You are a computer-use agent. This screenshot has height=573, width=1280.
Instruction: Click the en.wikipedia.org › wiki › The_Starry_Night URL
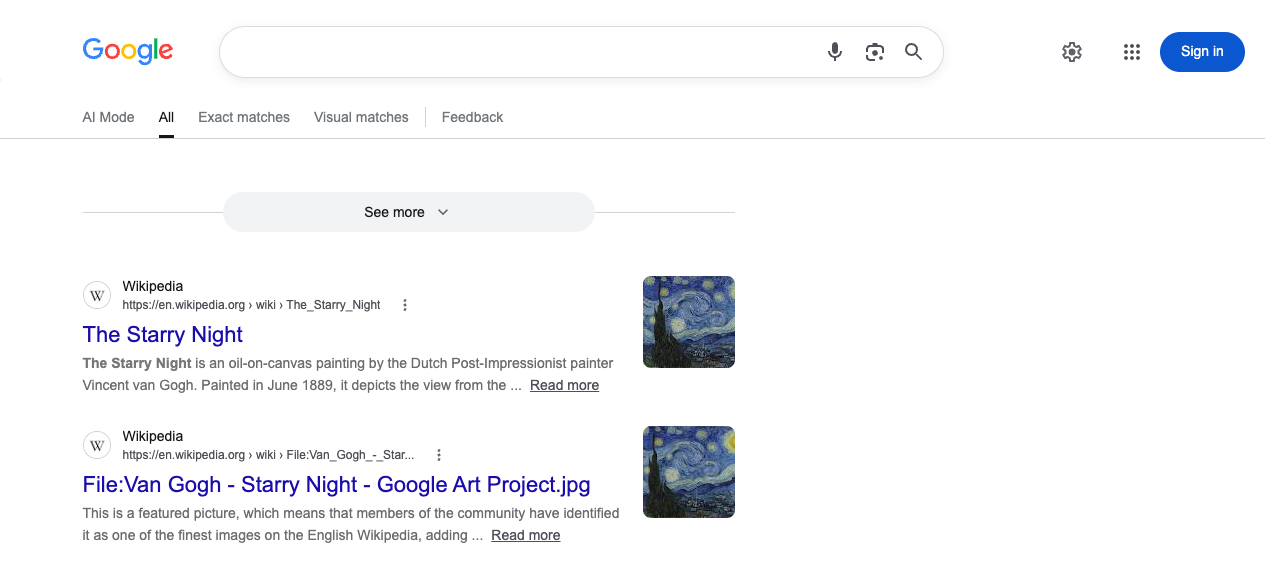tap(251, 305)
